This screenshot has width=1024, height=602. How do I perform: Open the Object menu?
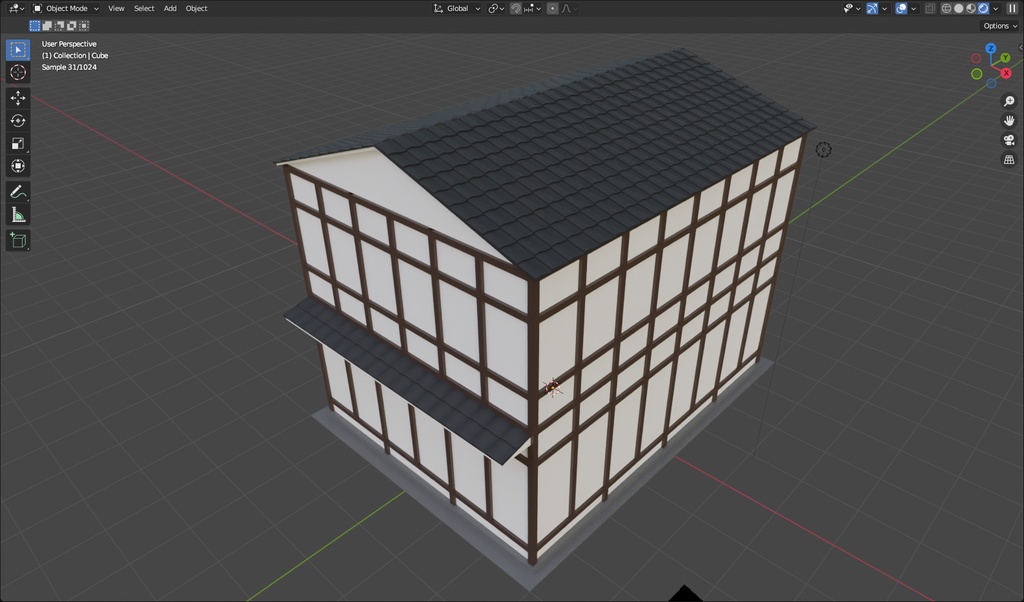[196, 8]
